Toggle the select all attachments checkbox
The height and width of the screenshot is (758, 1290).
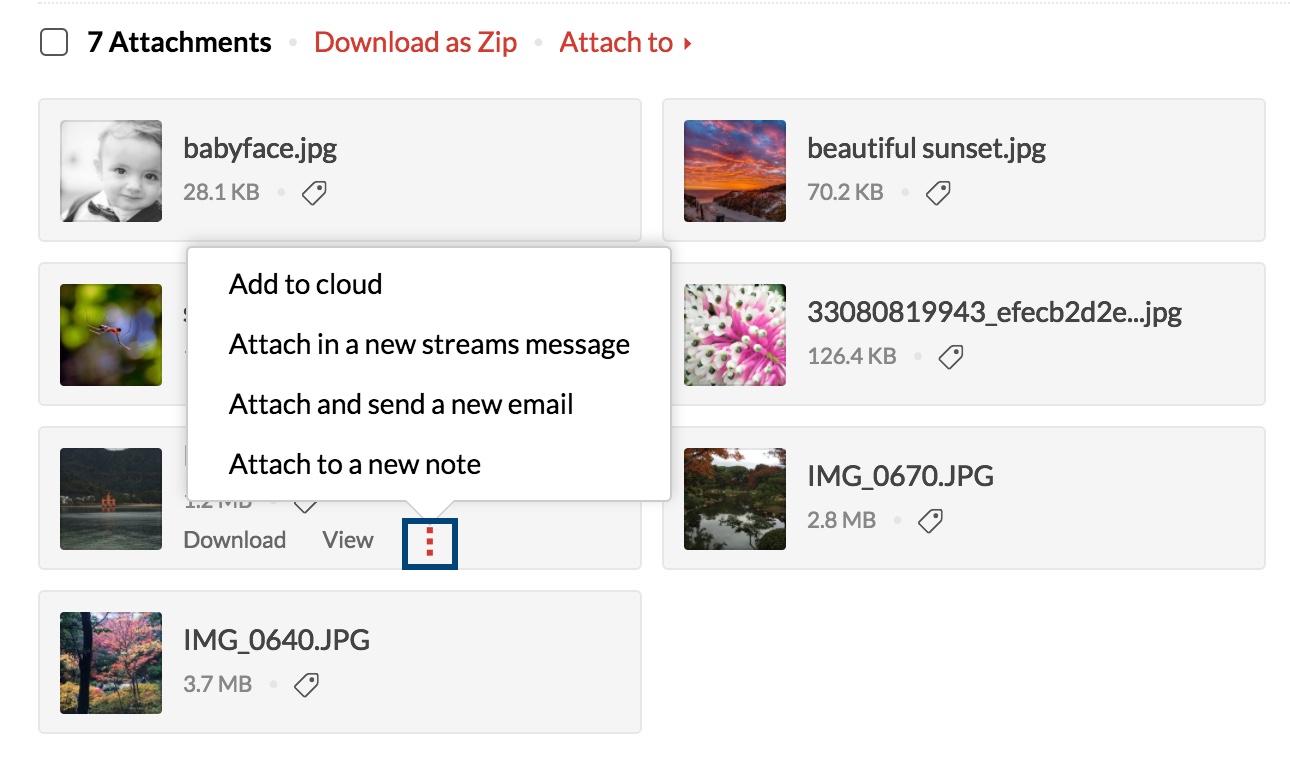[x=54, y=43]
